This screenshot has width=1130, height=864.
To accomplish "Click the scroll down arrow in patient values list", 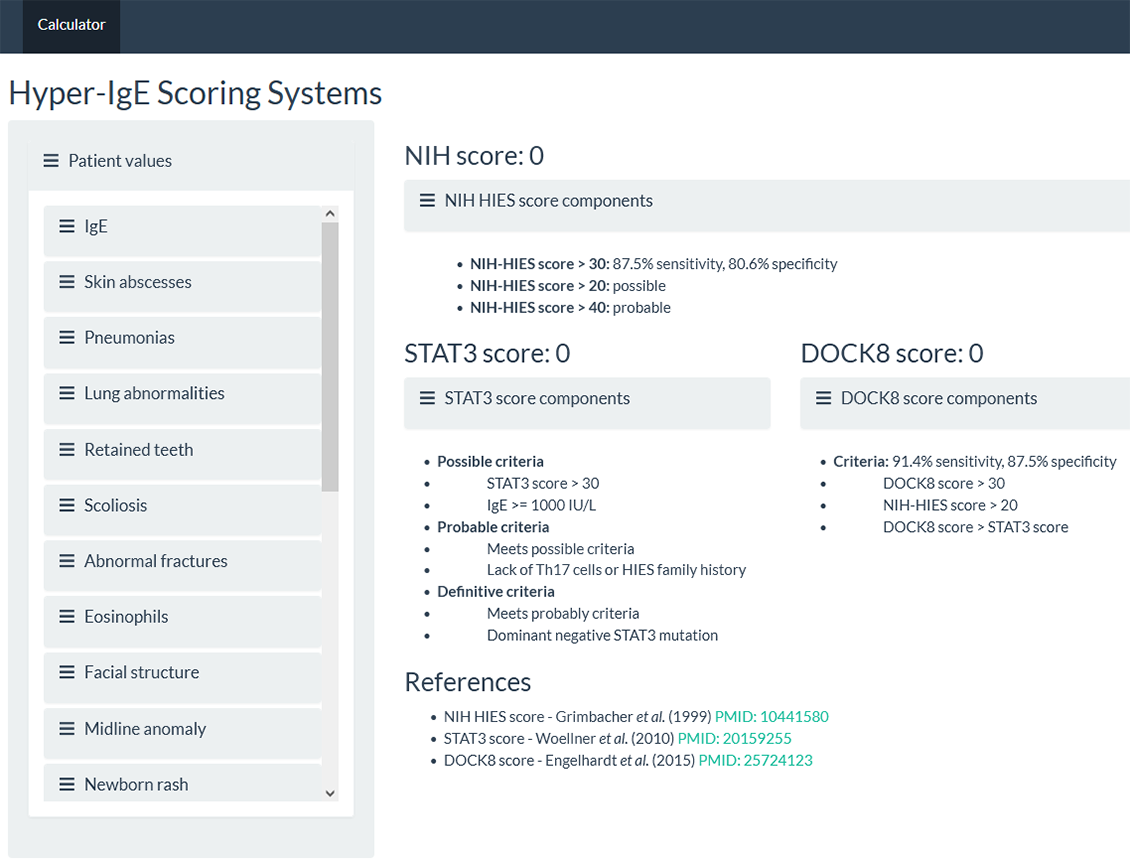I will tap(330, 793).
